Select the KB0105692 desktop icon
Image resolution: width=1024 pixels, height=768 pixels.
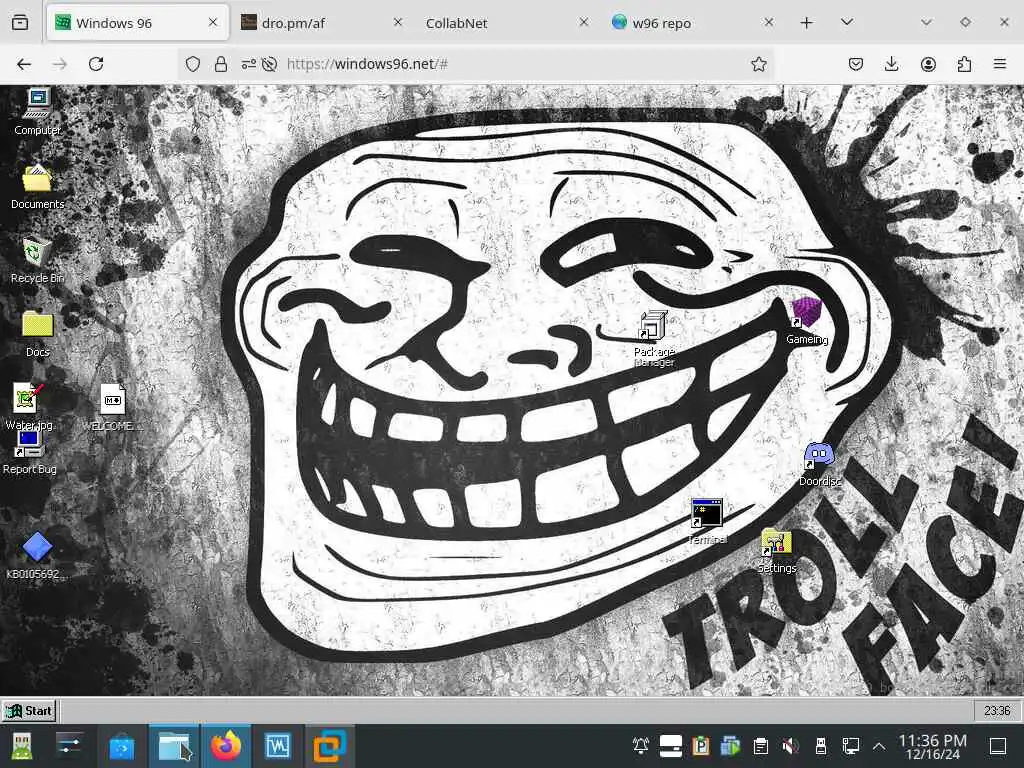36,556
